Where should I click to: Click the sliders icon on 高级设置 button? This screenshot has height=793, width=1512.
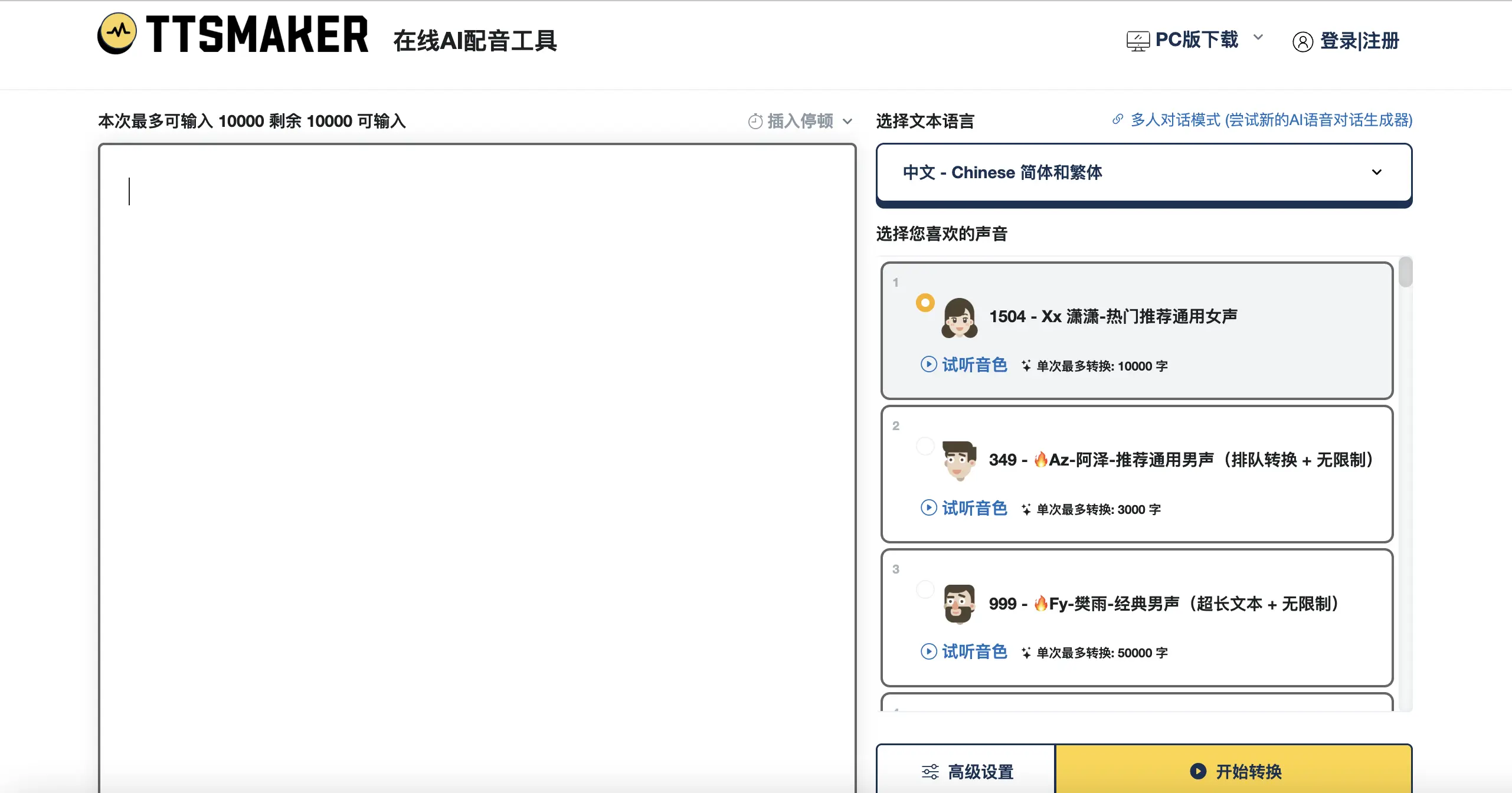click(931, 771)
